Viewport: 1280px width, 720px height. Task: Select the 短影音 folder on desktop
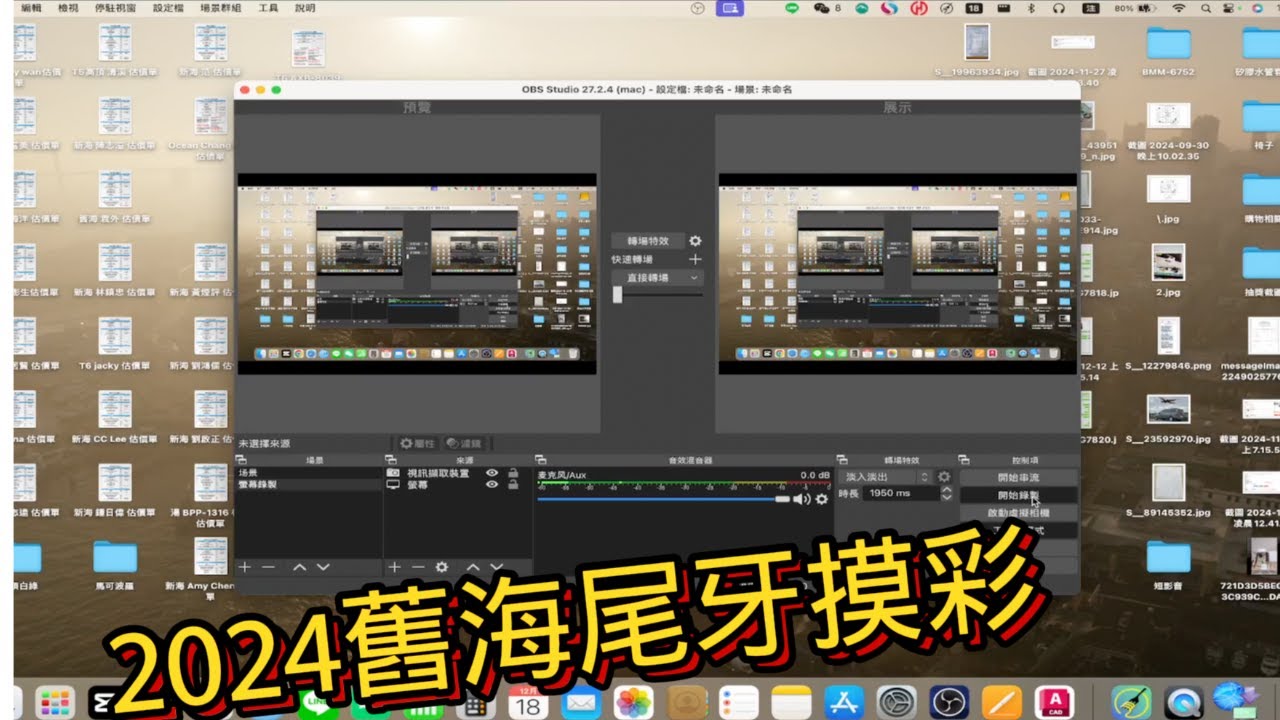[x=1168, y=565]
